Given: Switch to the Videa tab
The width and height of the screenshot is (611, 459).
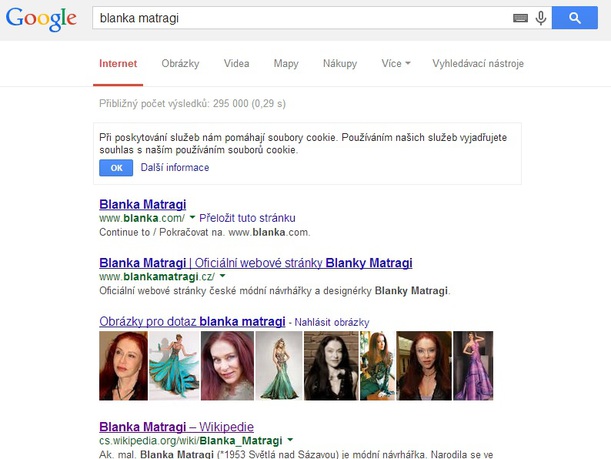Looking at the screenshot, I should point(237,64).
